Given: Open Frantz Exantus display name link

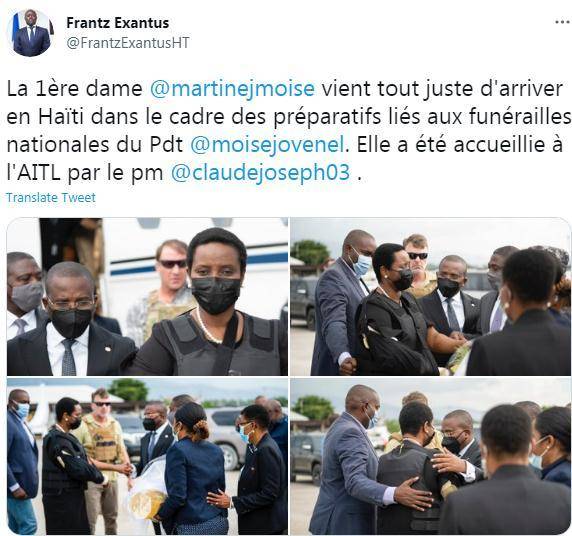Looking at the screenshot, I should (117, 23).
